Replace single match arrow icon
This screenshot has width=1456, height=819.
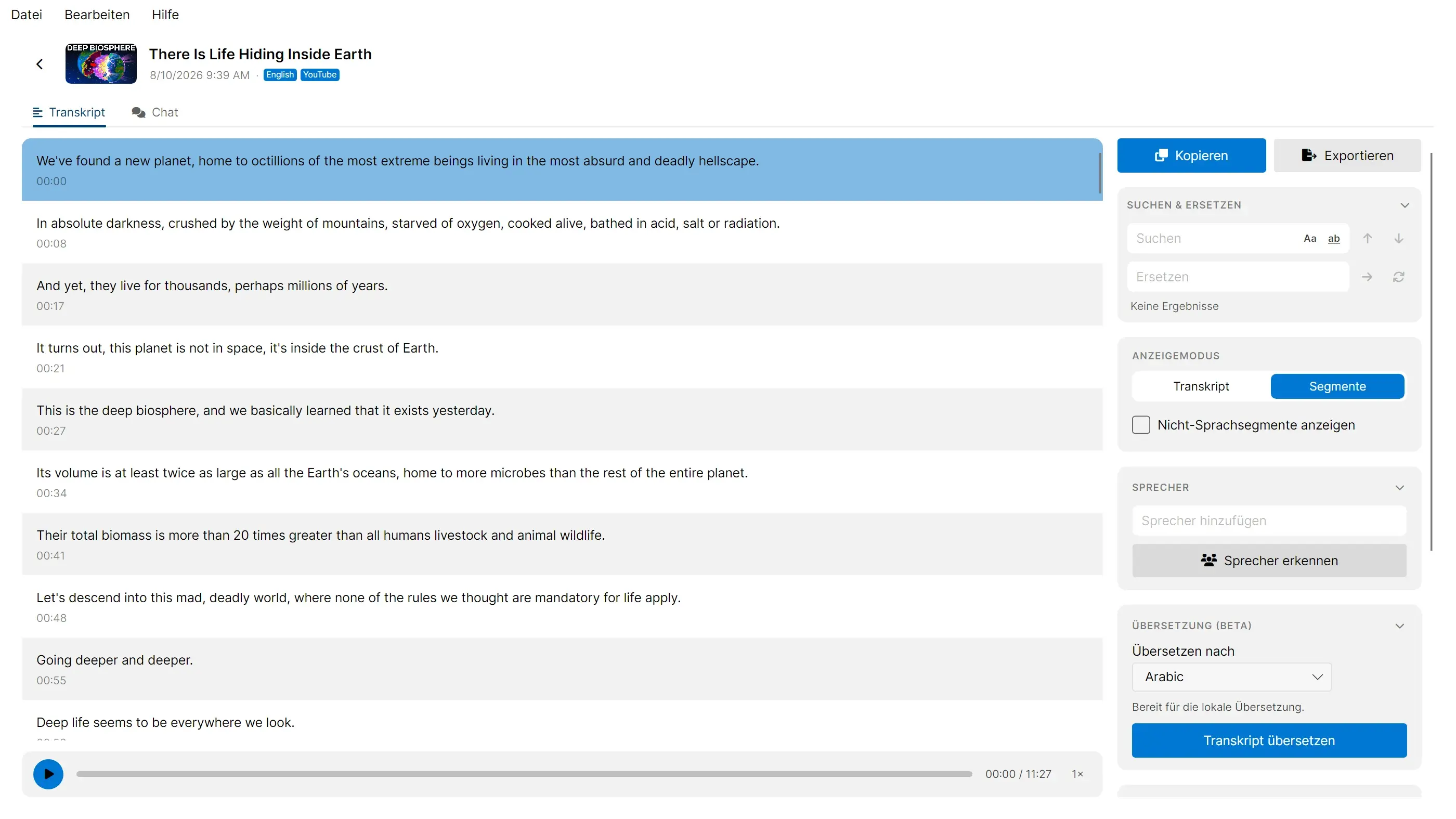(1367, 277)
